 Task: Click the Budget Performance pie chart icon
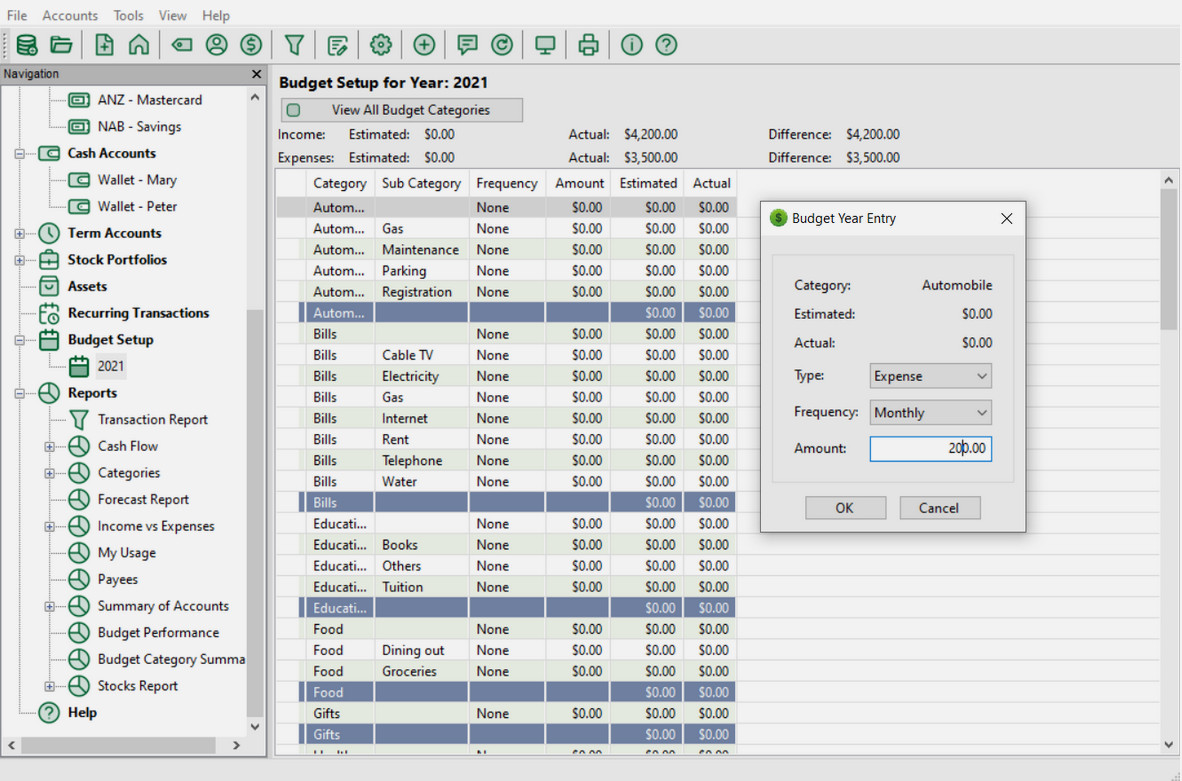coord(79,632)
